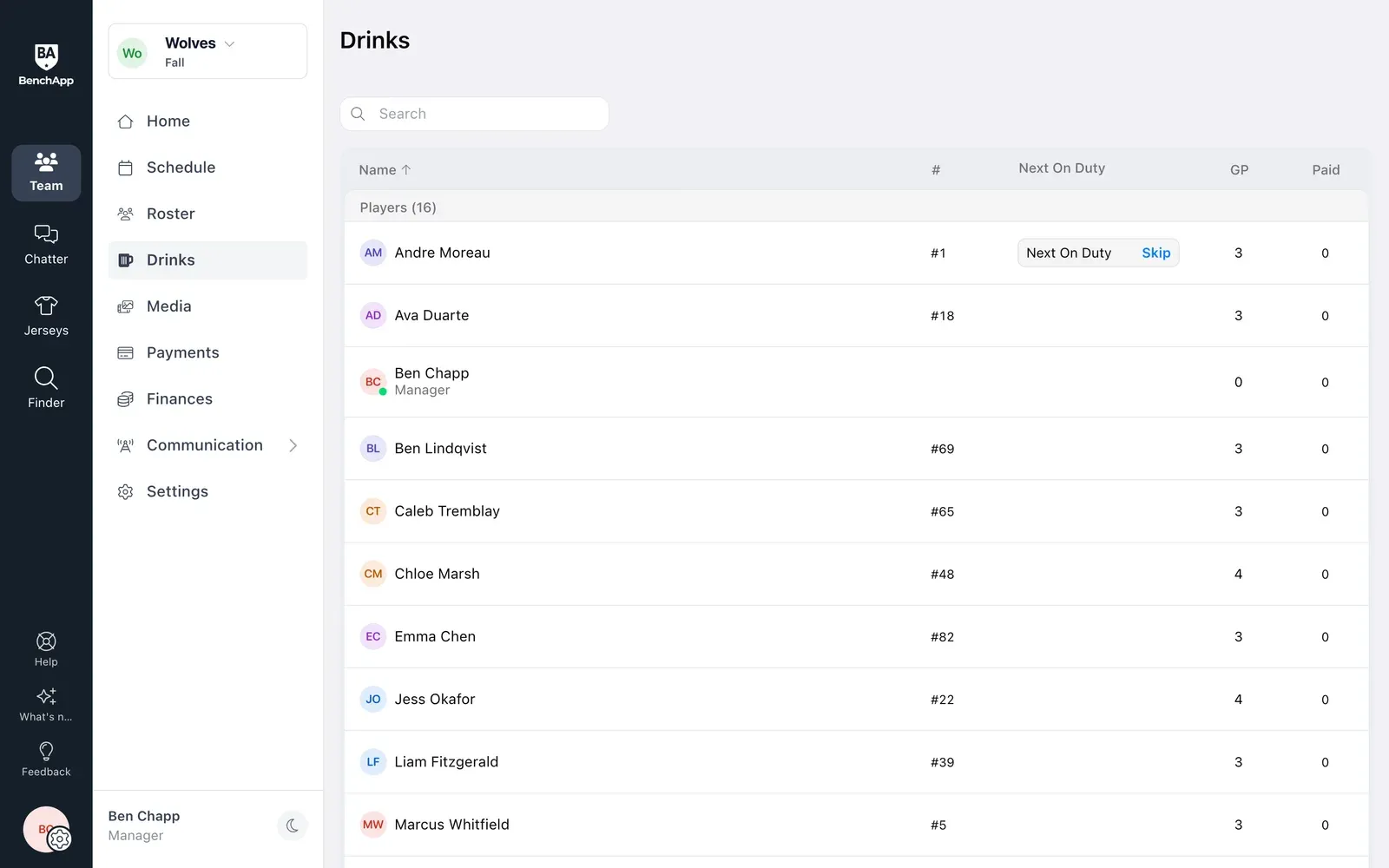The image size is (1389, 868).
Task: Open the Finances page
Action: click(x=207, y=399)
